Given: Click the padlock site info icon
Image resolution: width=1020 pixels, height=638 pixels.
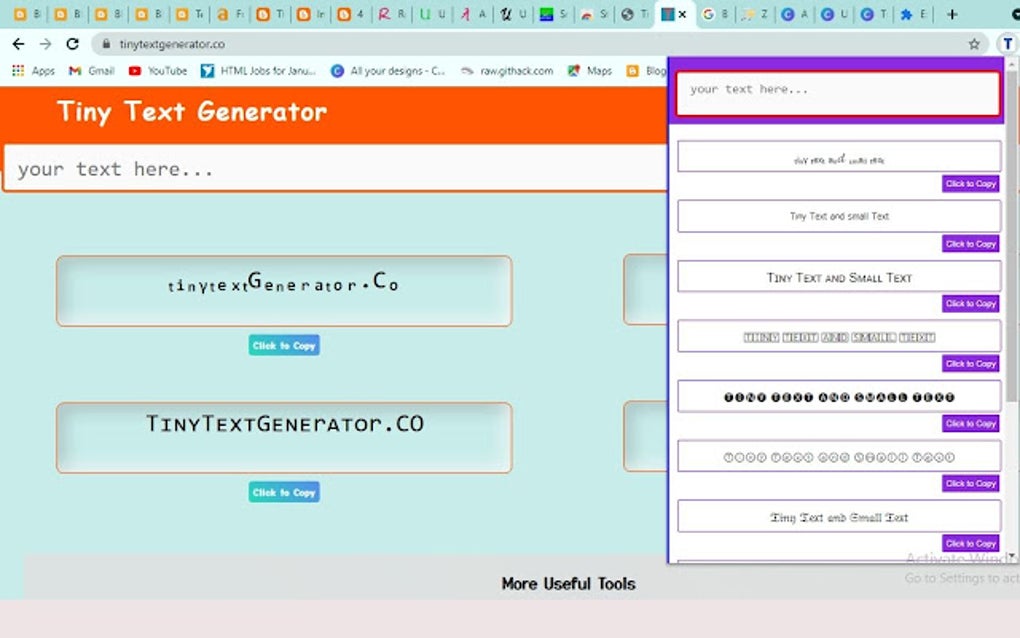Looking at the screenshot, I should (106, 44).
